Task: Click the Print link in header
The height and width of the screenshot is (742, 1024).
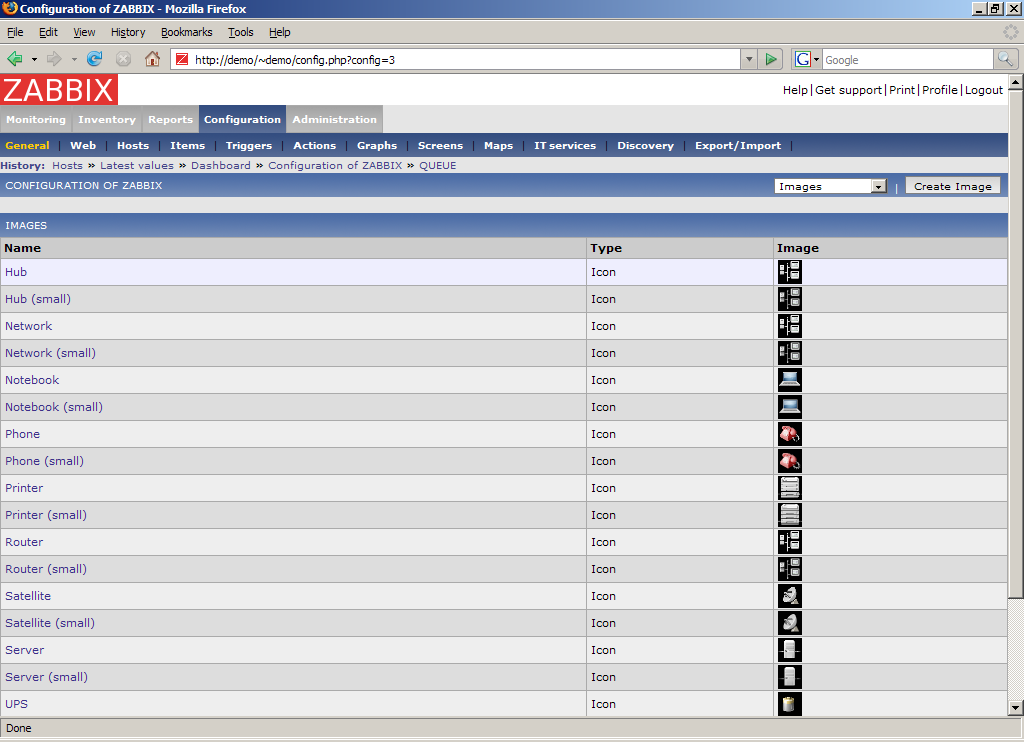Action: (902, 90)
